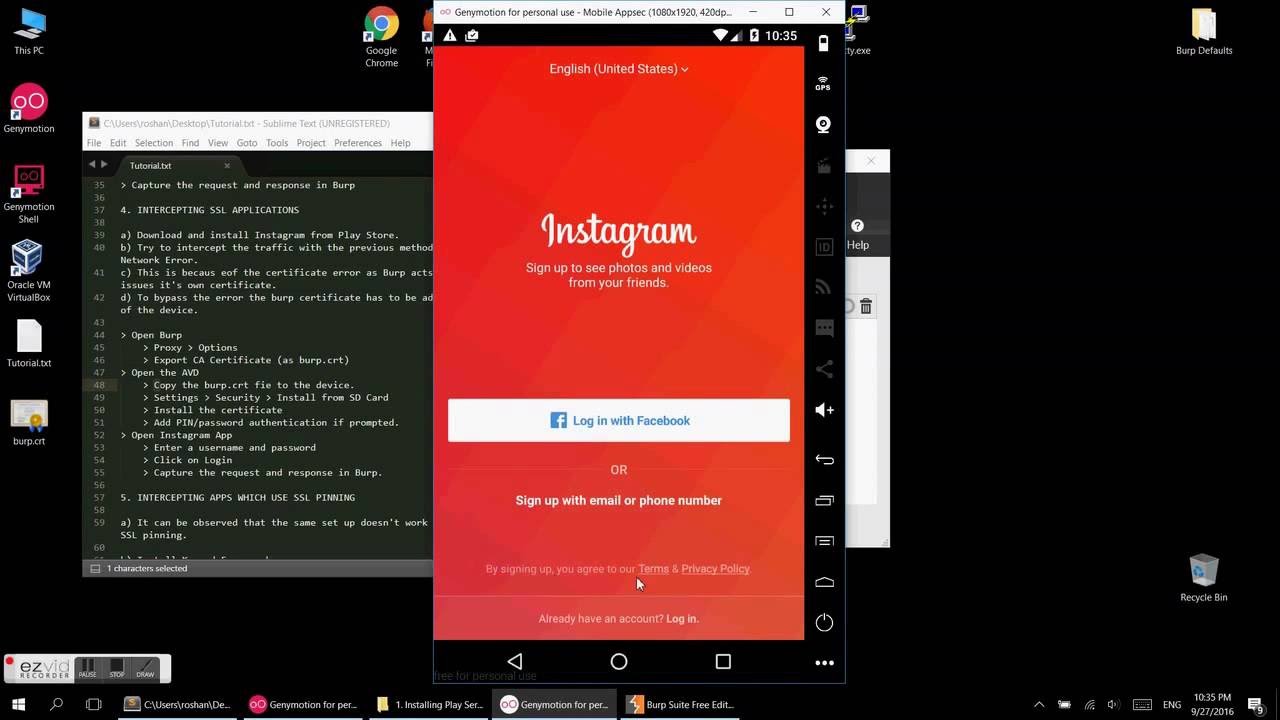Open the Windows Start menu
The width and height of the screenshot is (1280, 720).
pos(18,704)
